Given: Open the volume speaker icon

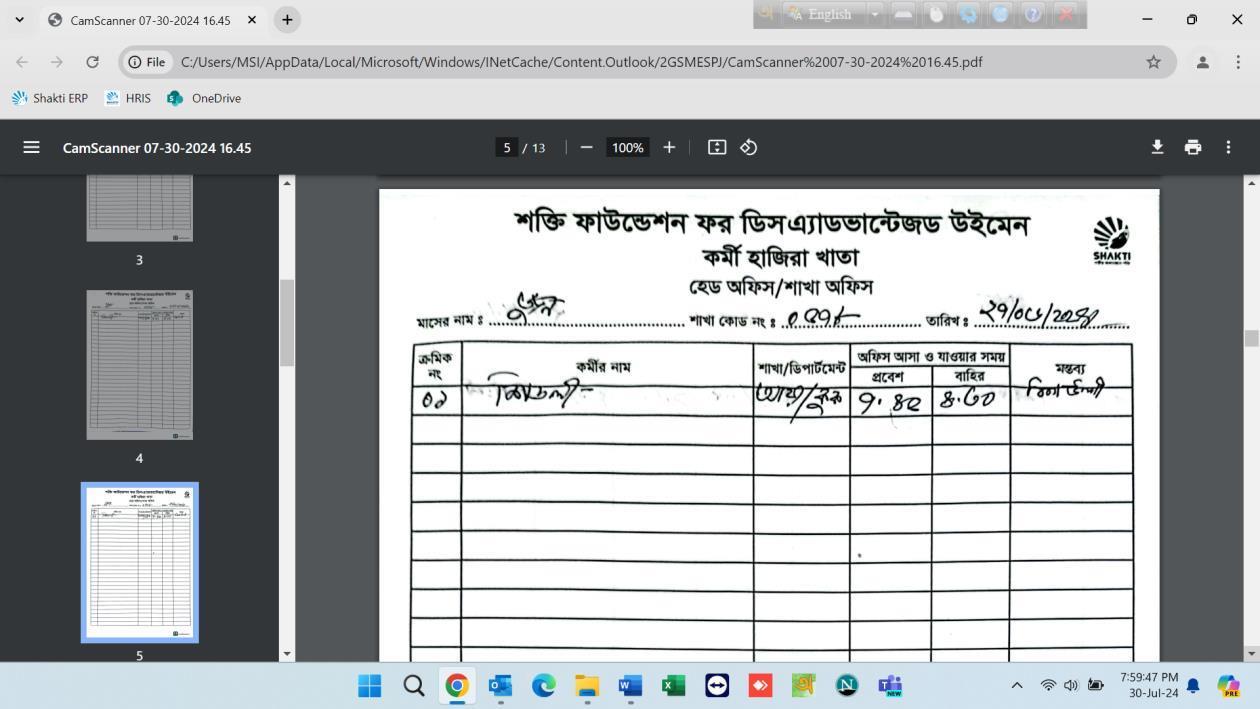Looking at the screenshot, I should point(1071,685).
